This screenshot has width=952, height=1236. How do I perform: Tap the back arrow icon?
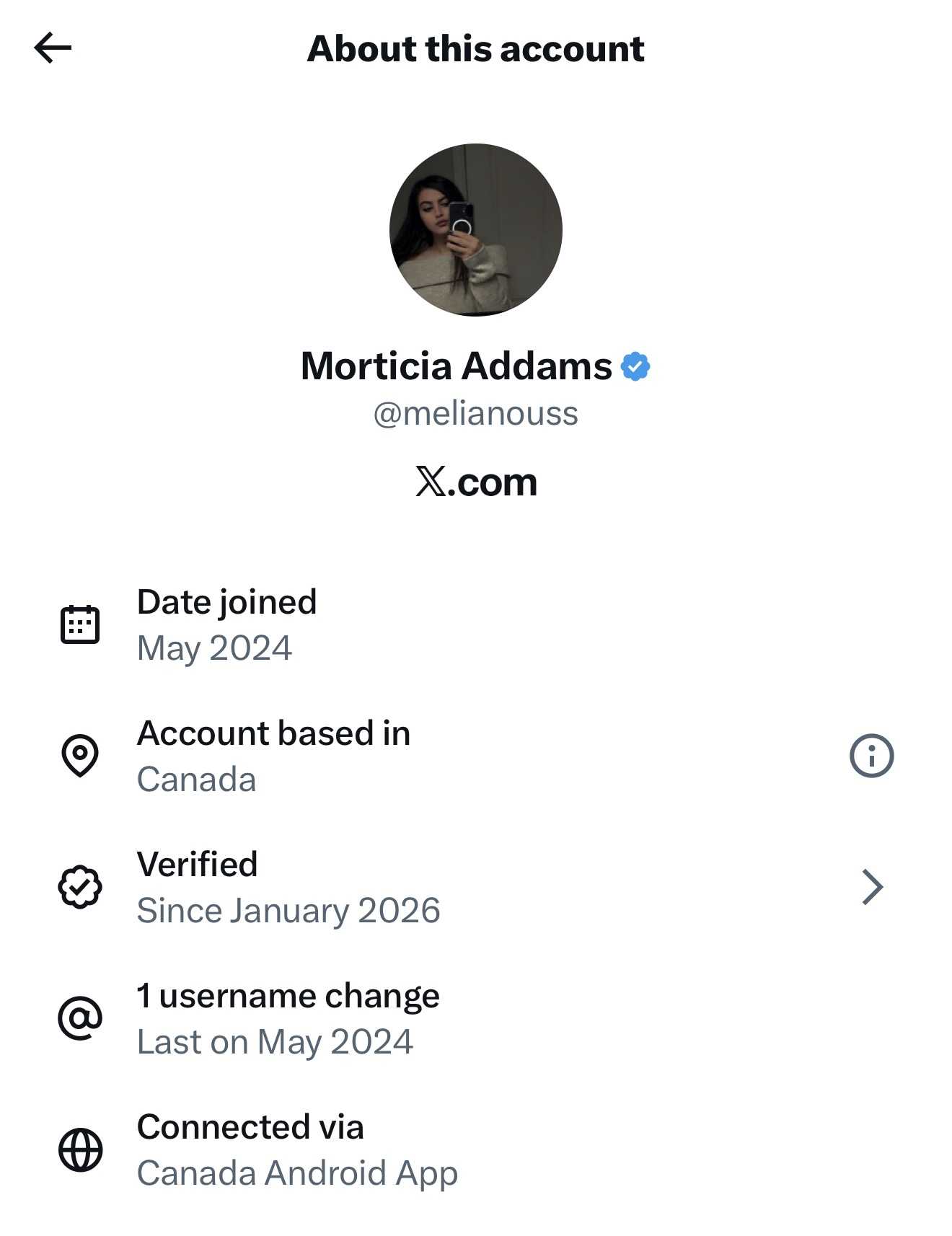[x=53, y=48]
